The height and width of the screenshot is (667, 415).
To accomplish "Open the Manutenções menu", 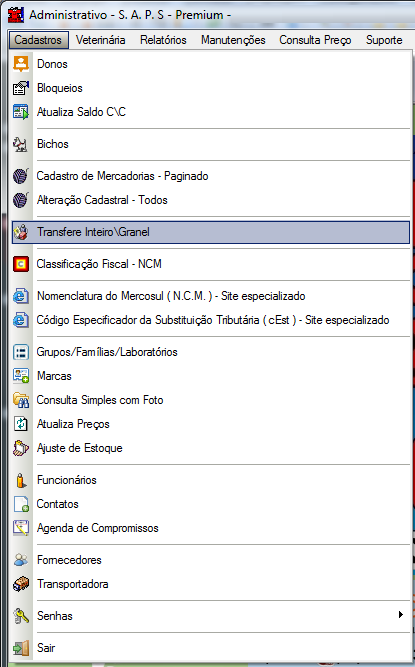I will click(233, 40).
